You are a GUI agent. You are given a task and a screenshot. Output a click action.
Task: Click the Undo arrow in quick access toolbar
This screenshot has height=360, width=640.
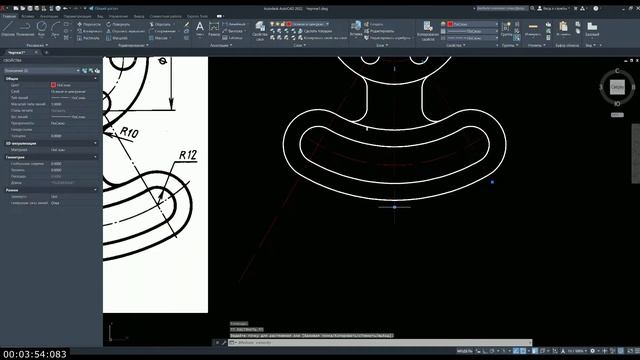click(66, 8)
